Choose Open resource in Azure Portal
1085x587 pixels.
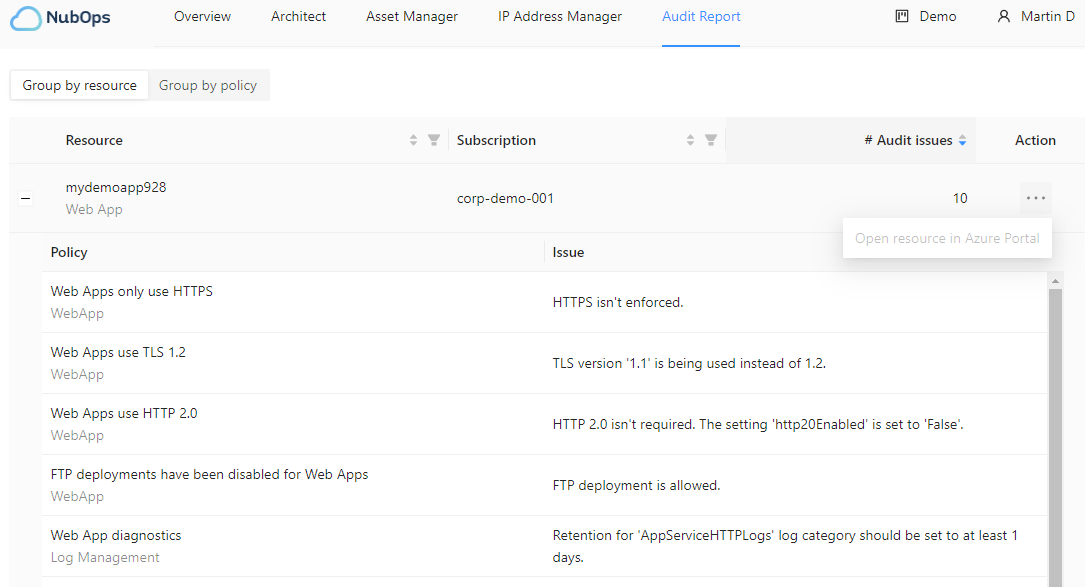[947, 238]
